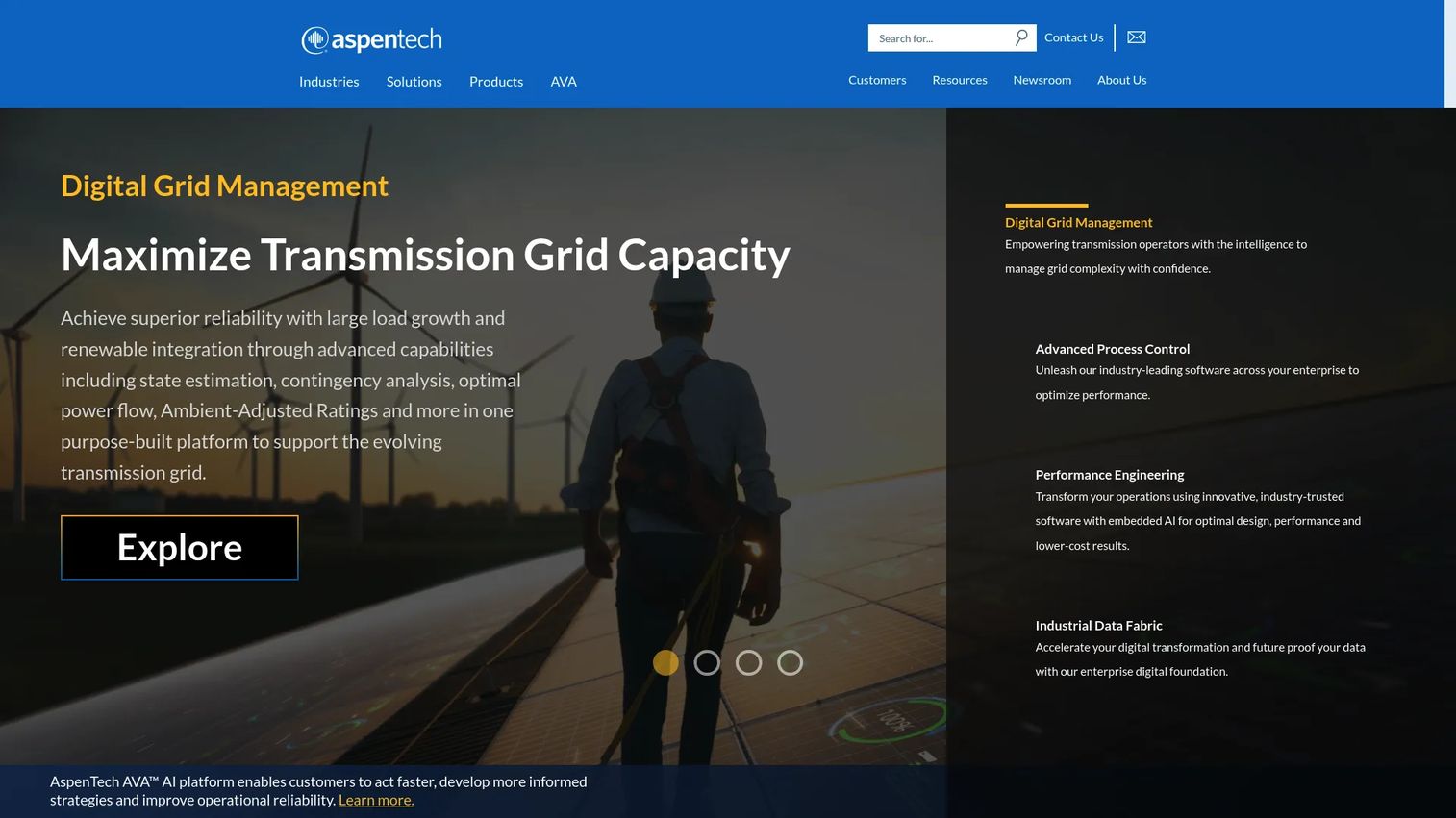Open the email envelope icon
Screen dimensions: 1456x818
1137,37
